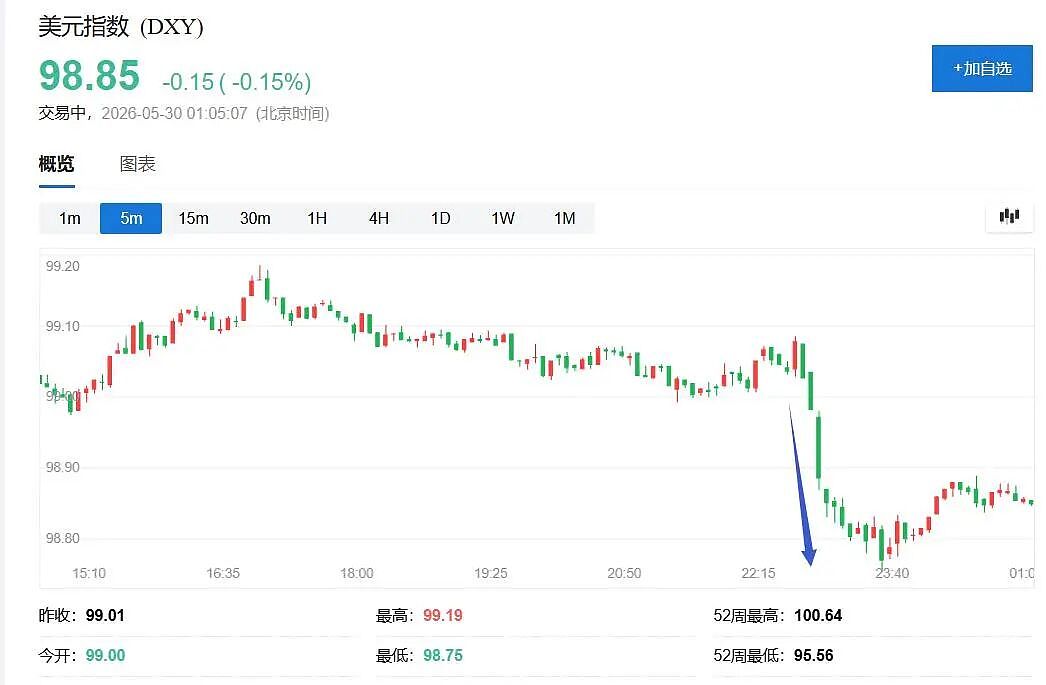This screenshot has width=1046, height=685.
Task: Add DXY via +加自选 button
Action: pos(982,69)
